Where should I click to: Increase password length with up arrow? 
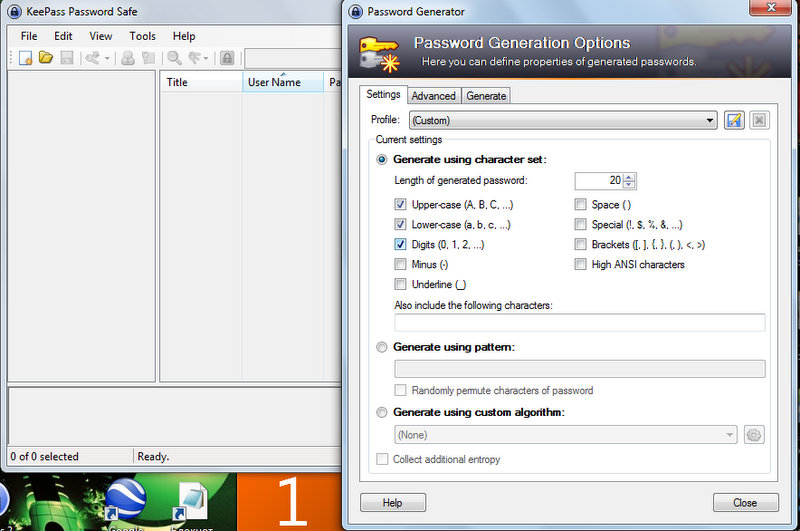click(629, 177)
